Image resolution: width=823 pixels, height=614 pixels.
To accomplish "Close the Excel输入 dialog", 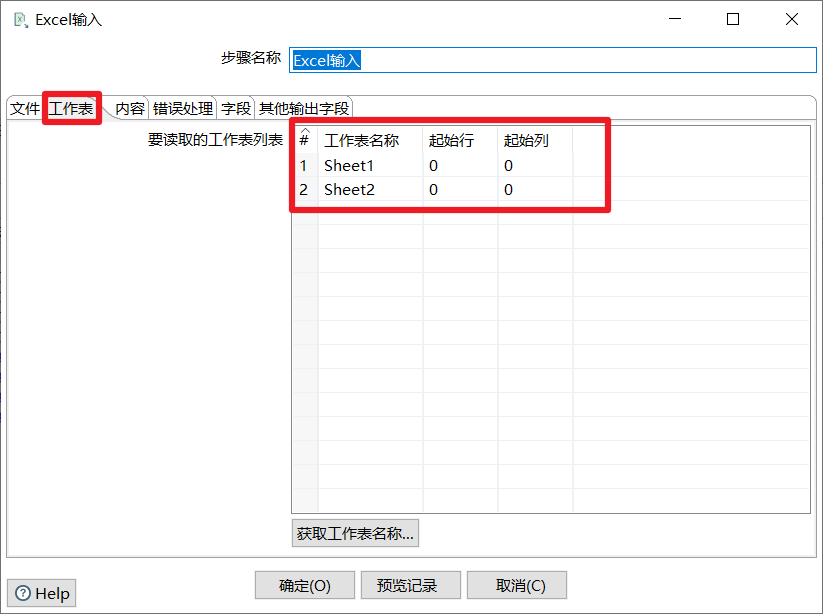I will (792, 19).
